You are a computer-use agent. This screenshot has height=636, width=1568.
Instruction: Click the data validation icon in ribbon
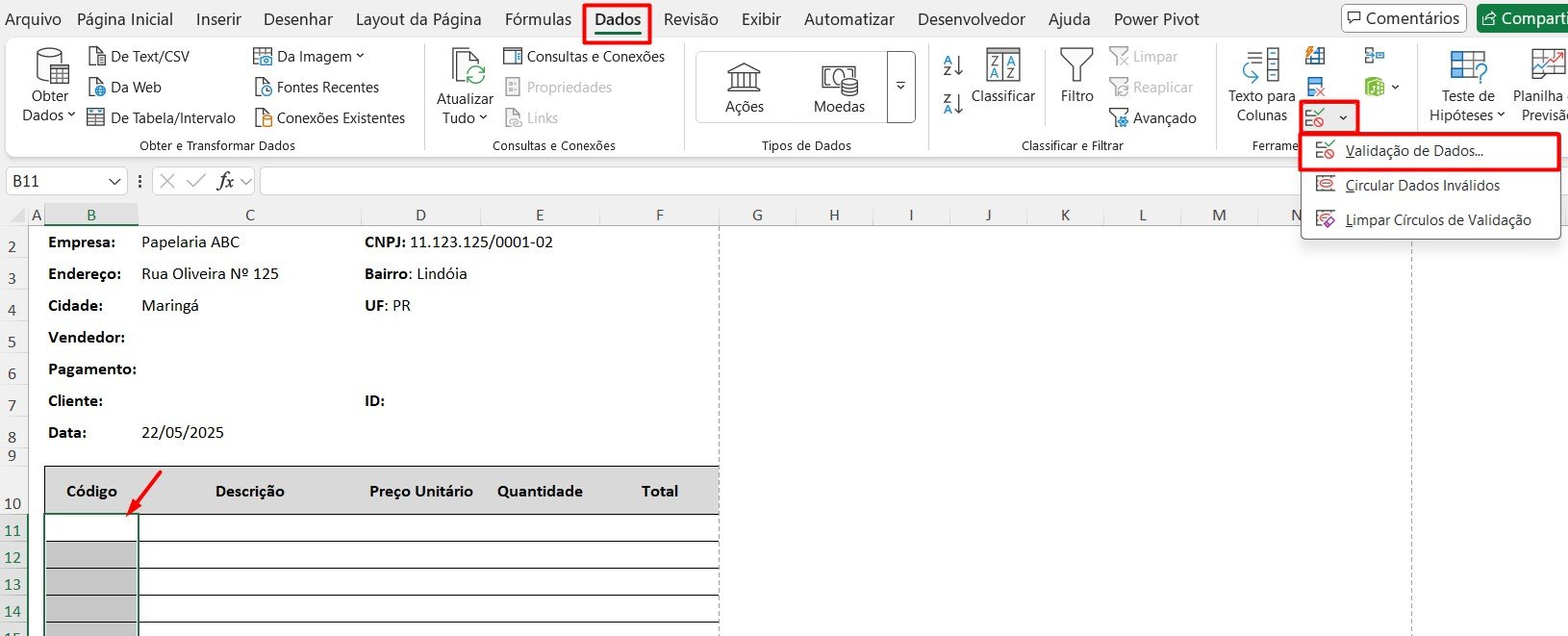1315,118
